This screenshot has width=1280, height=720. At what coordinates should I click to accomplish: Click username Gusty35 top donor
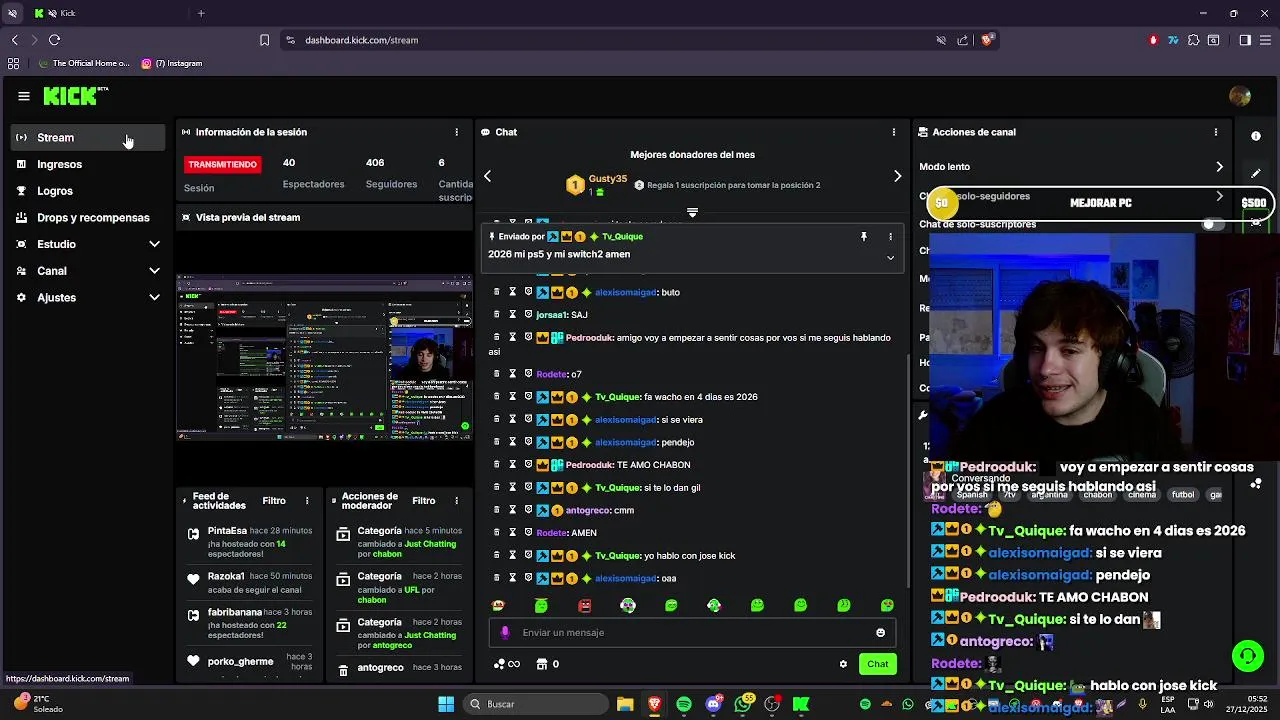pyautogui.click(x=608, y=179)
